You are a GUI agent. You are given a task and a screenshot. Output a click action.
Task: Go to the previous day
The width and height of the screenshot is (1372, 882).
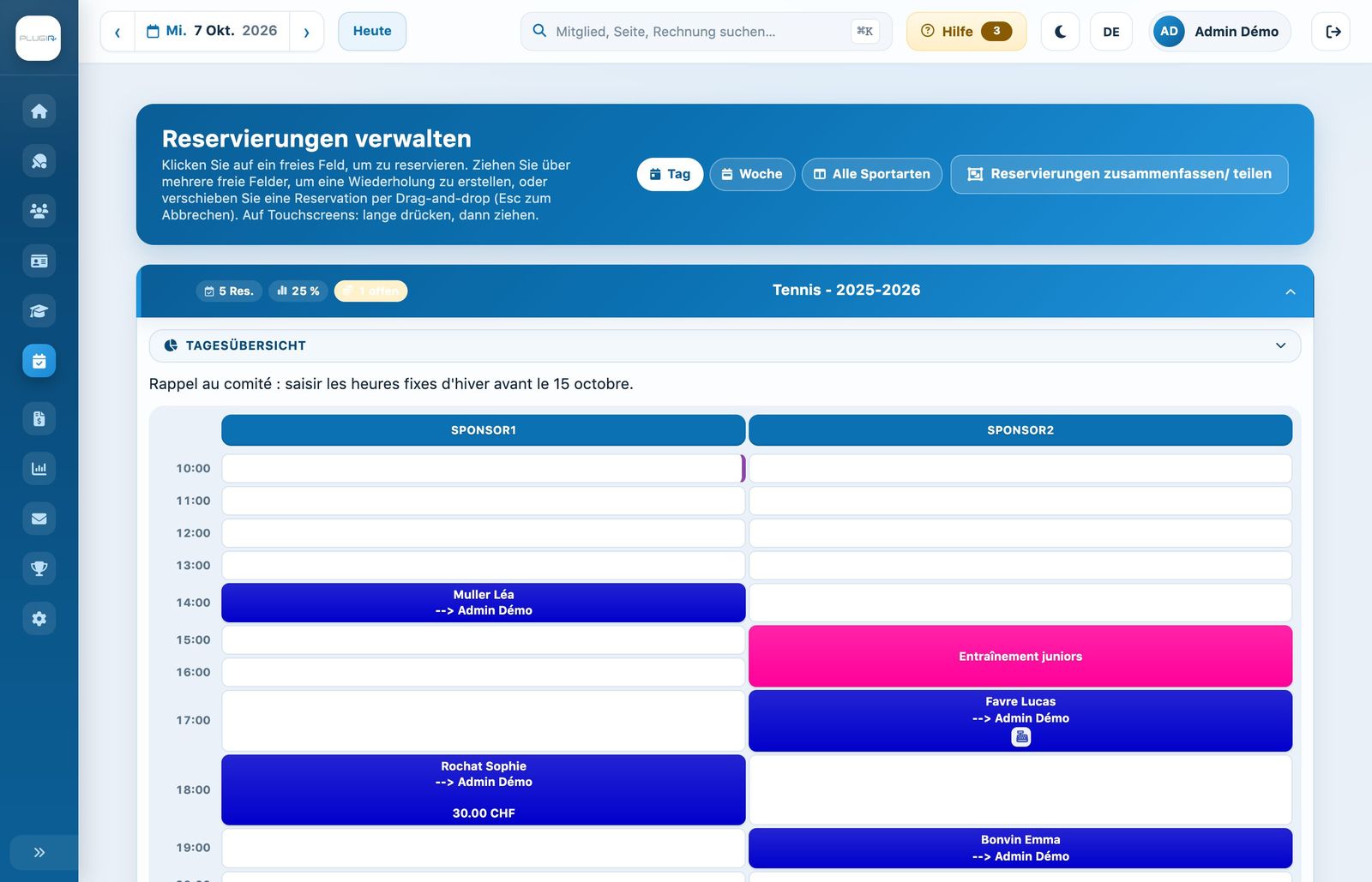117,32
